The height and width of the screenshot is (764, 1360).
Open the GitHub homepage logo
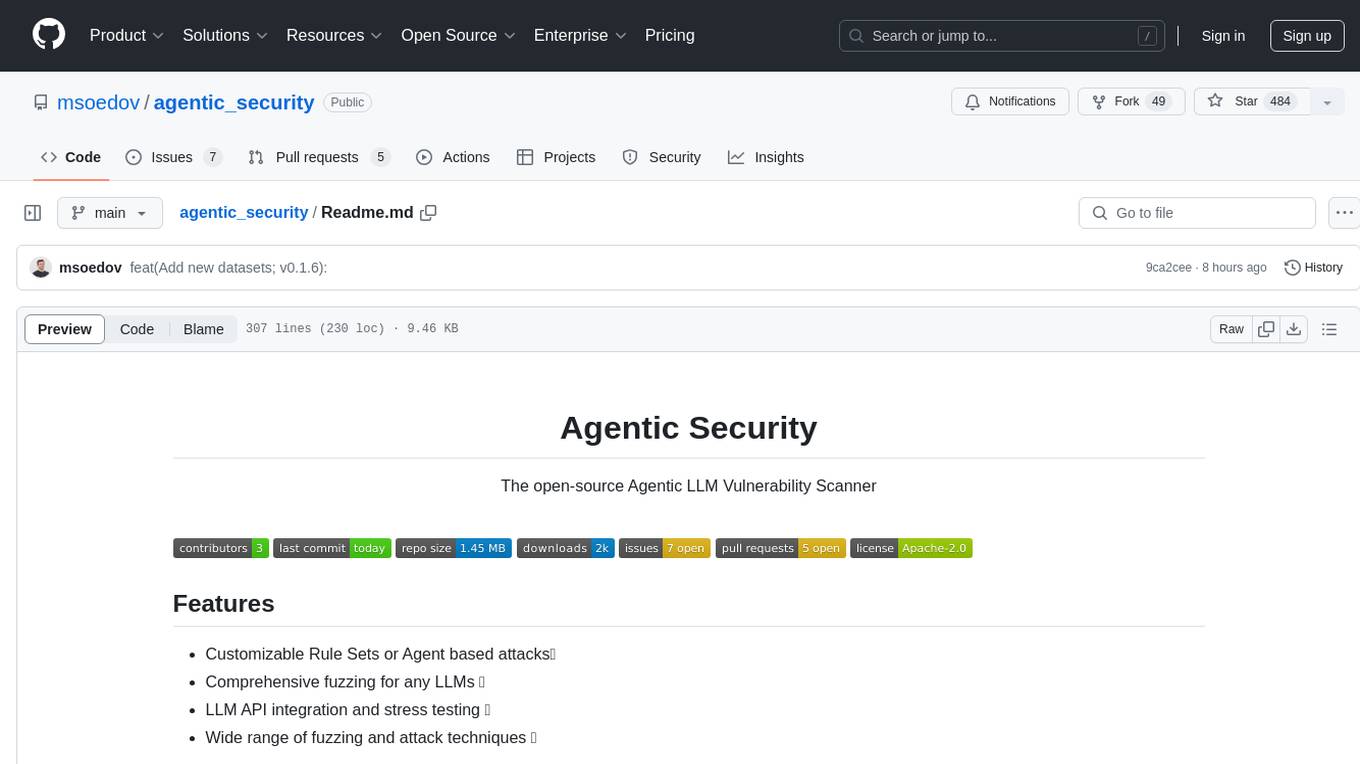(49, 35)
